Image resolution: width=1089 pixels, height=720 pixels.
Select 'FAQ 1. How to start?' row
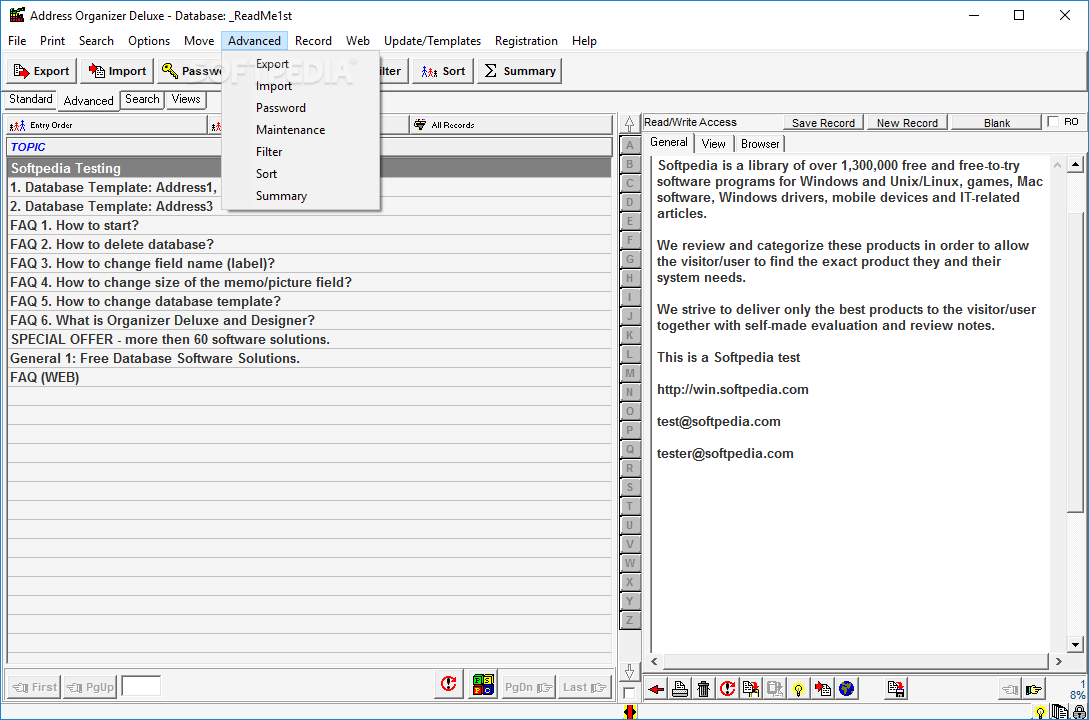click(309, 226)
